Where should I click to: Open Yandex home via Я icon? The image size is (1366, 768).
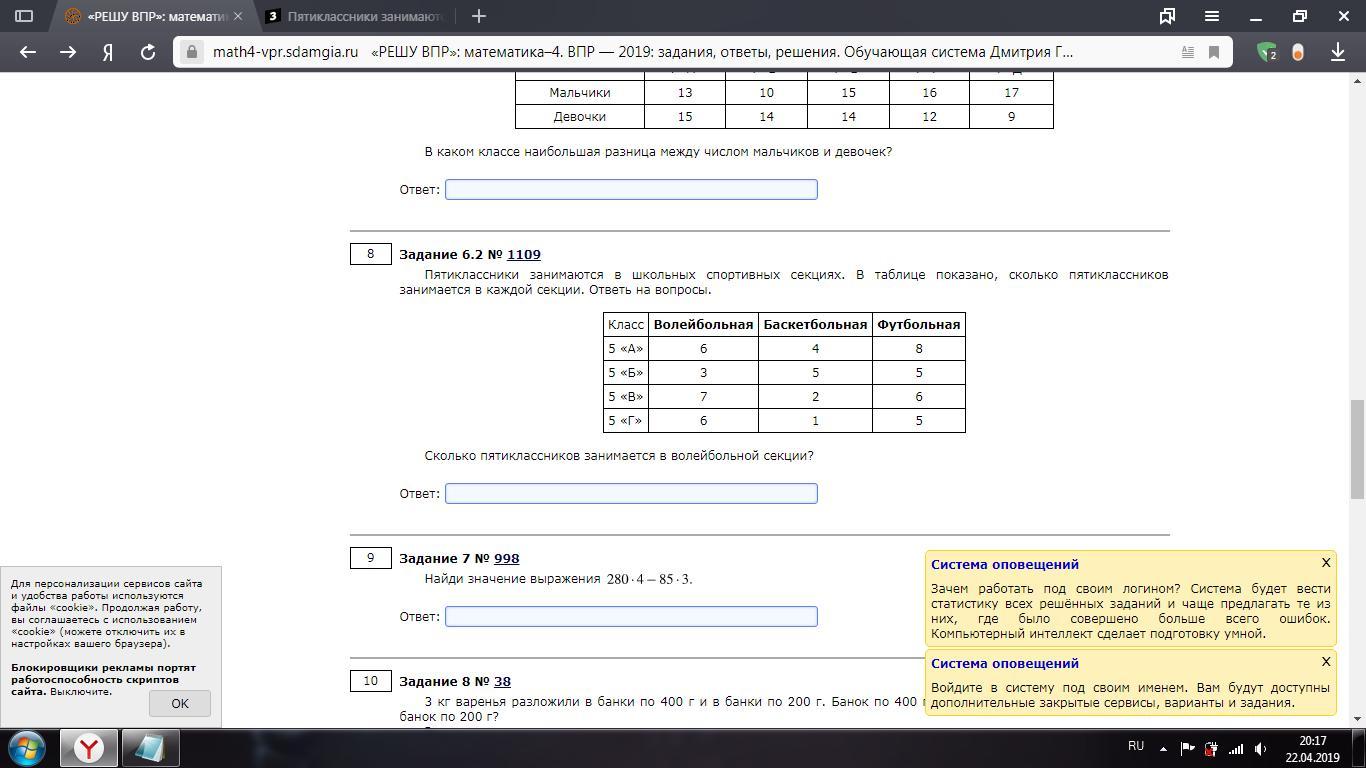click(108, 53)
